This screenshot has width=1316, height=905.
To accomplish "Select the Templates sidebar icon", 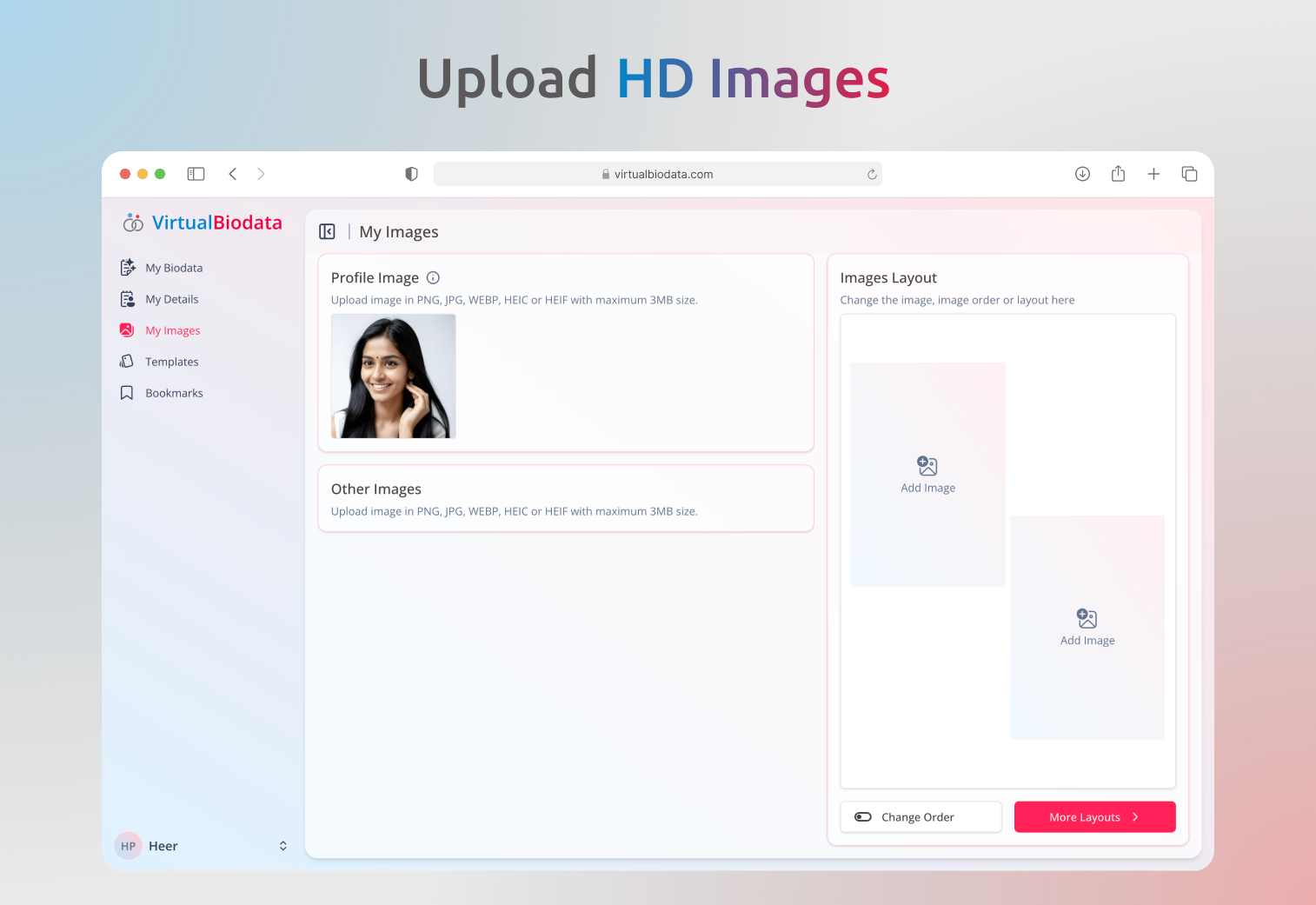I will point(127,361).
